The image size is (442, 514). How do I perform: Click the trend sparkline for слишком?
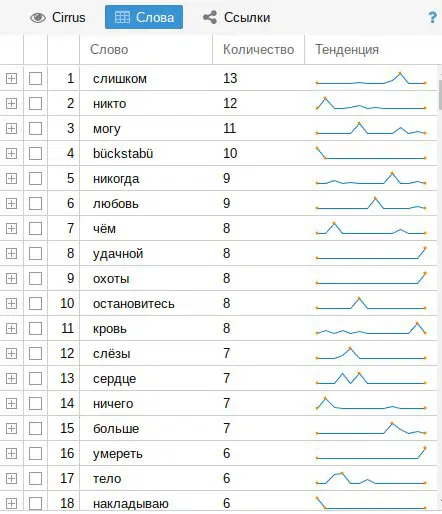click(371, 78)
